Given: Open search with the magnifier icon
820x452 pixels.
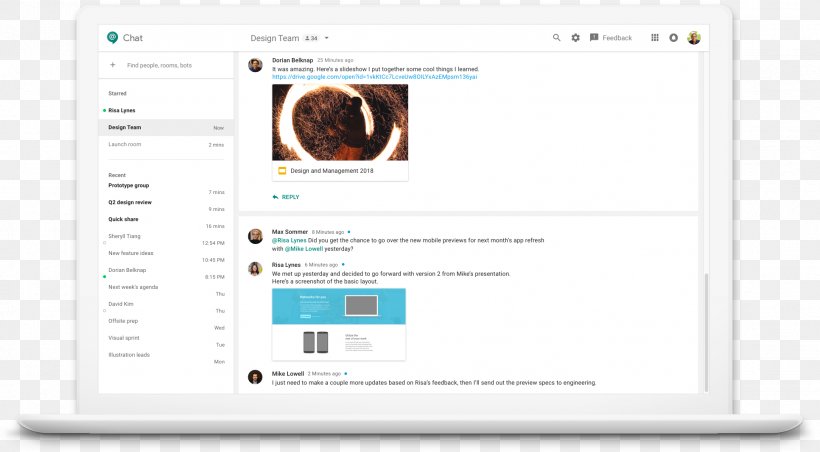Looking at the screenshot, I should coord(556,38).
